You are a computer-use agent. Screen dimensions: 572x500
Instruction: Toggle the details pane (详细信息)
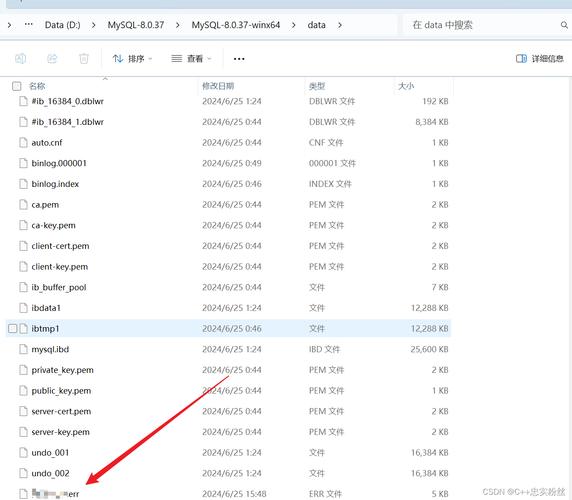point(540,59)
